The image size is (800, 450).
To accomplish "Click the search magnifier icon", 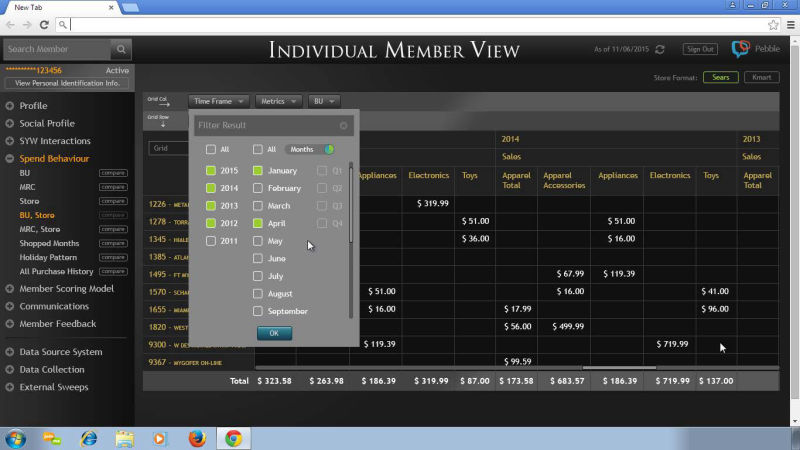I will click(x=121, y=49).
